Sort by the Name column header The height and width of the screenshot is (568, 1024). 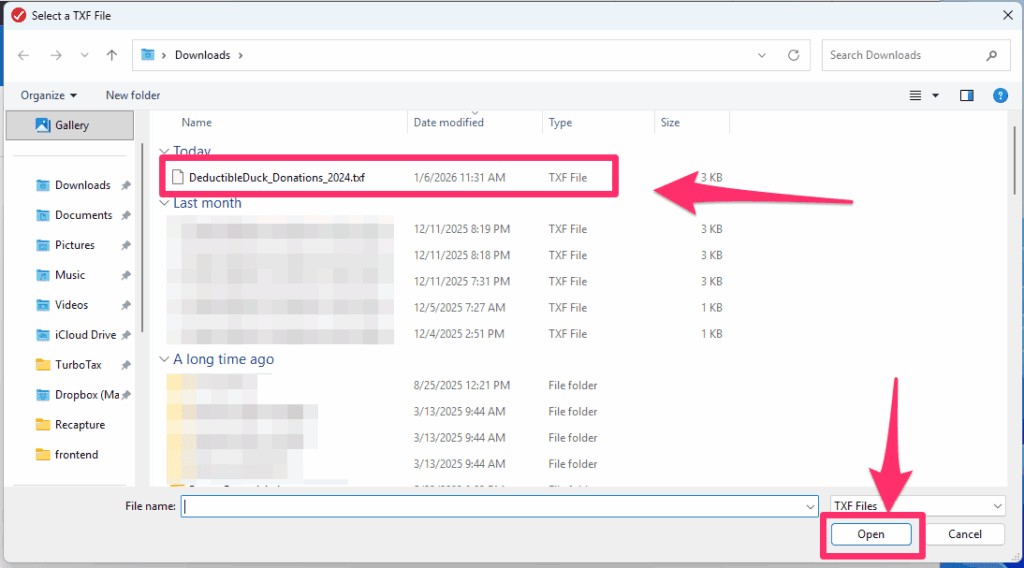[197, 122]
